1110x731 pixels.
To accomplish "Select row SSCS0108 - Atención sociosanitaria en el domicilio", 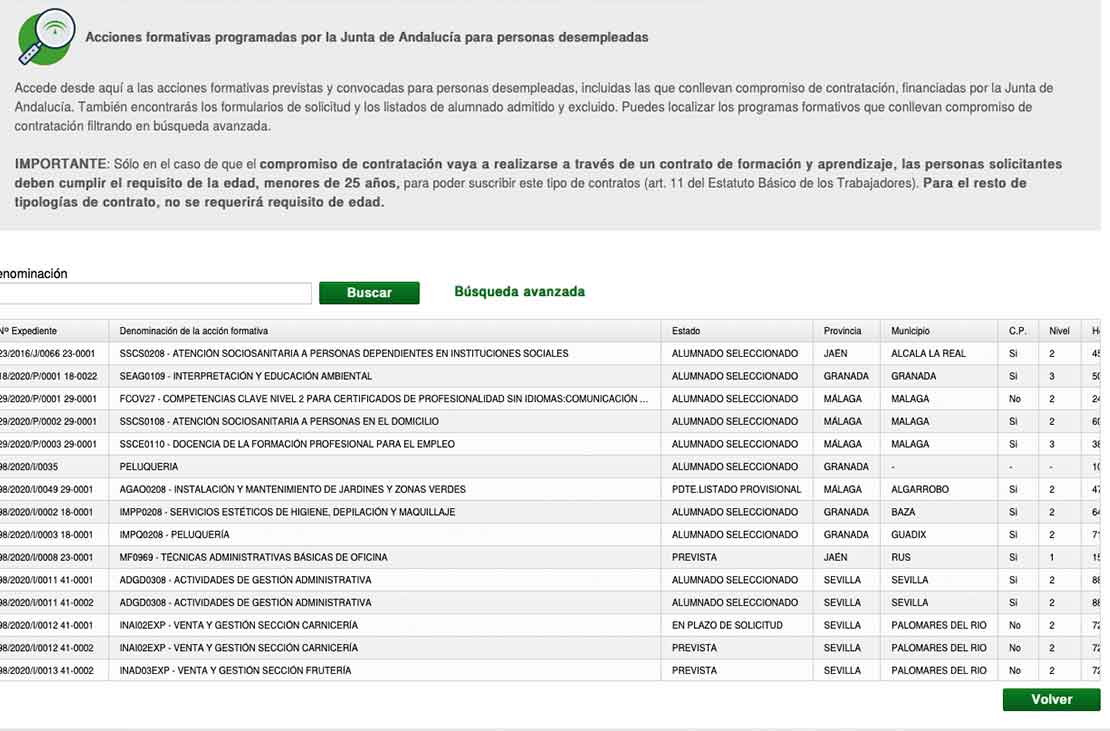I will tap(550, 421).
